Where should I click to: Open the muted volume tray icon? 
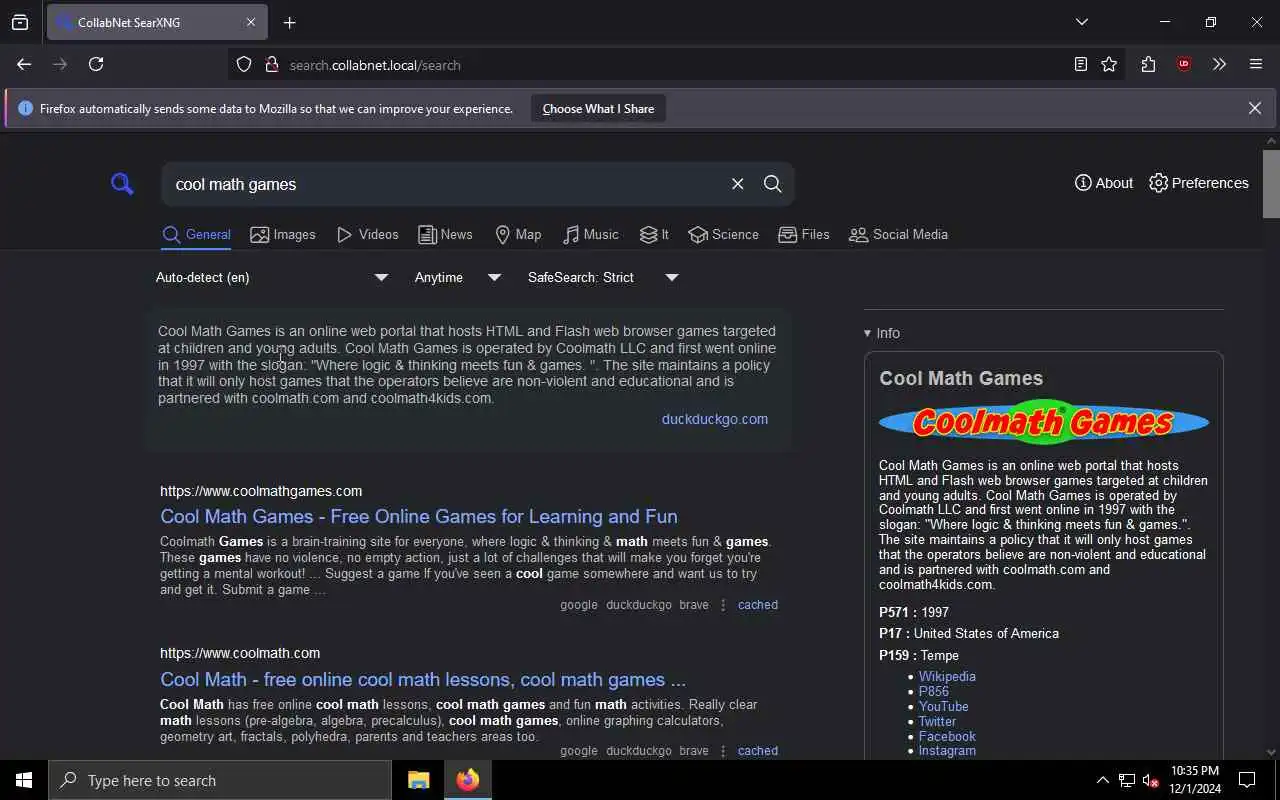coord(1151,780)
